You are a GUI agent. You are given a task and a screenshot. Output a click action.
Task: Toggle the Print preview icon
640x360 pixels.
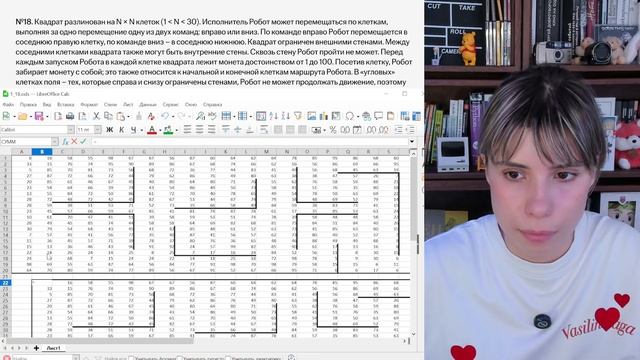coord(82,116)
